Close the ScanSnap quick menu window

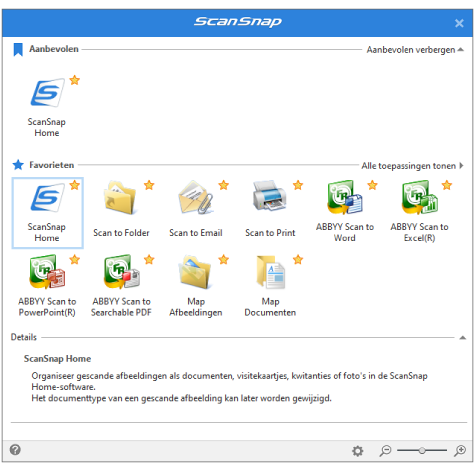pyautogui.click(x=459, y=23)
